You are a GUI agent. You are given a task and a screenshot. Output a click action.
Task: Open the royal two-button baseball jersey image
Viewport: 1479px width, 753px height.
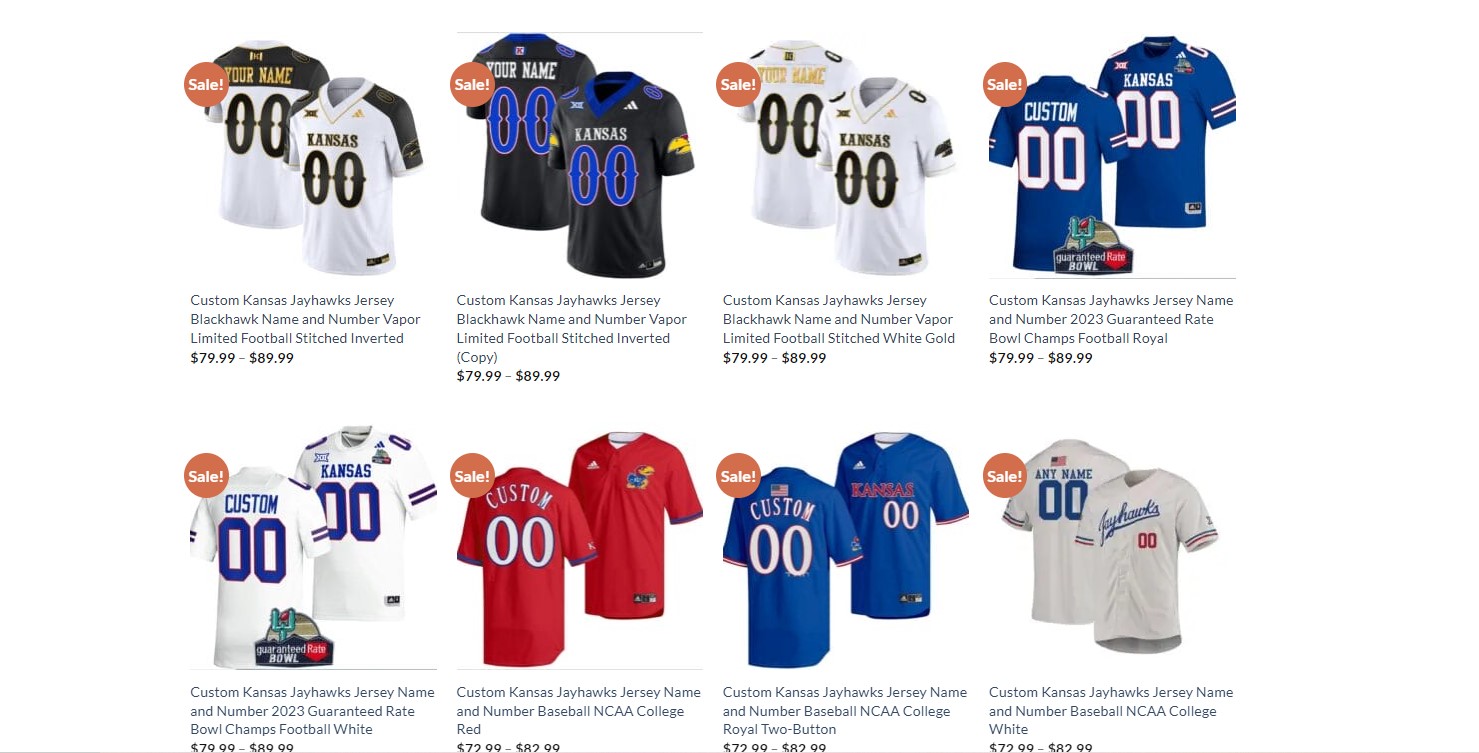click(x=846, y=547)
